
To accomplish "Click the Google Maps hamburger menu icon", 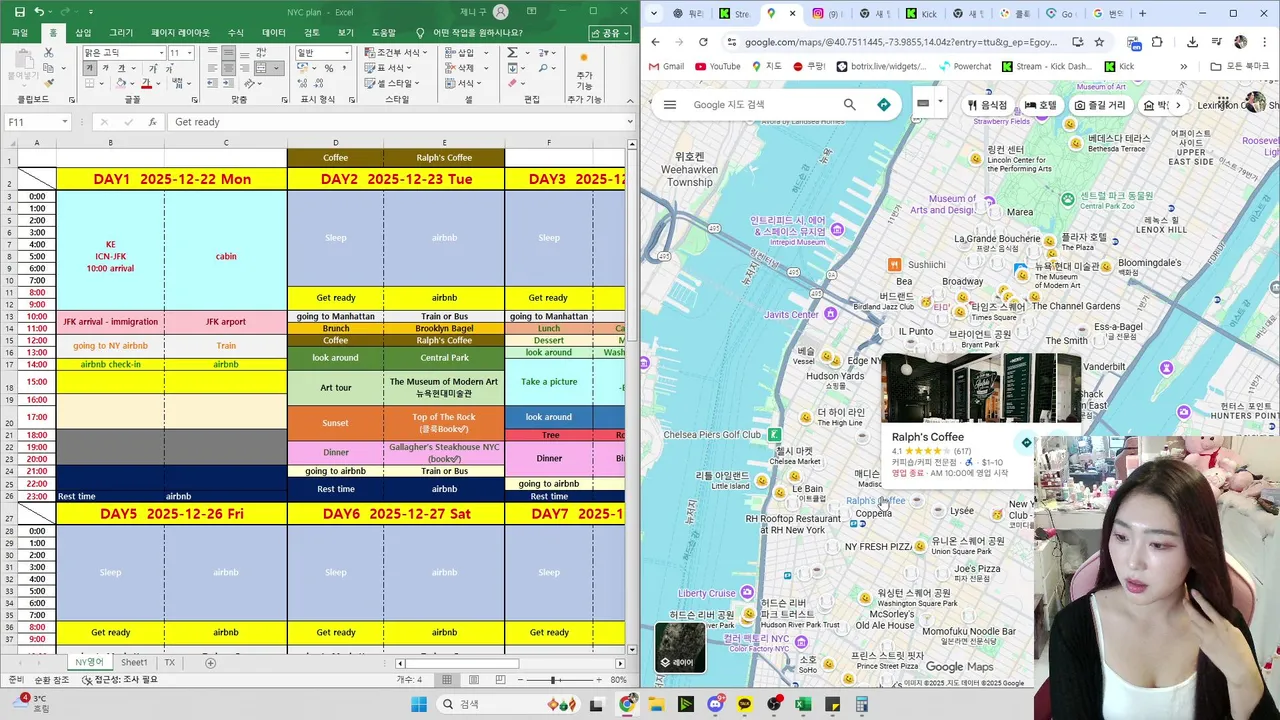I will (670, 105).
